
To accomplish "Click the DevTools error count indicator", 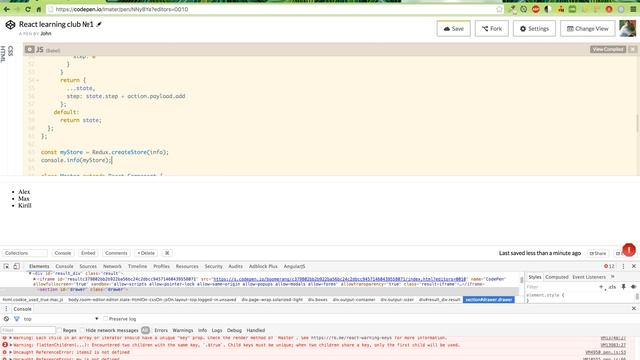I will click(x=609, y=266).
